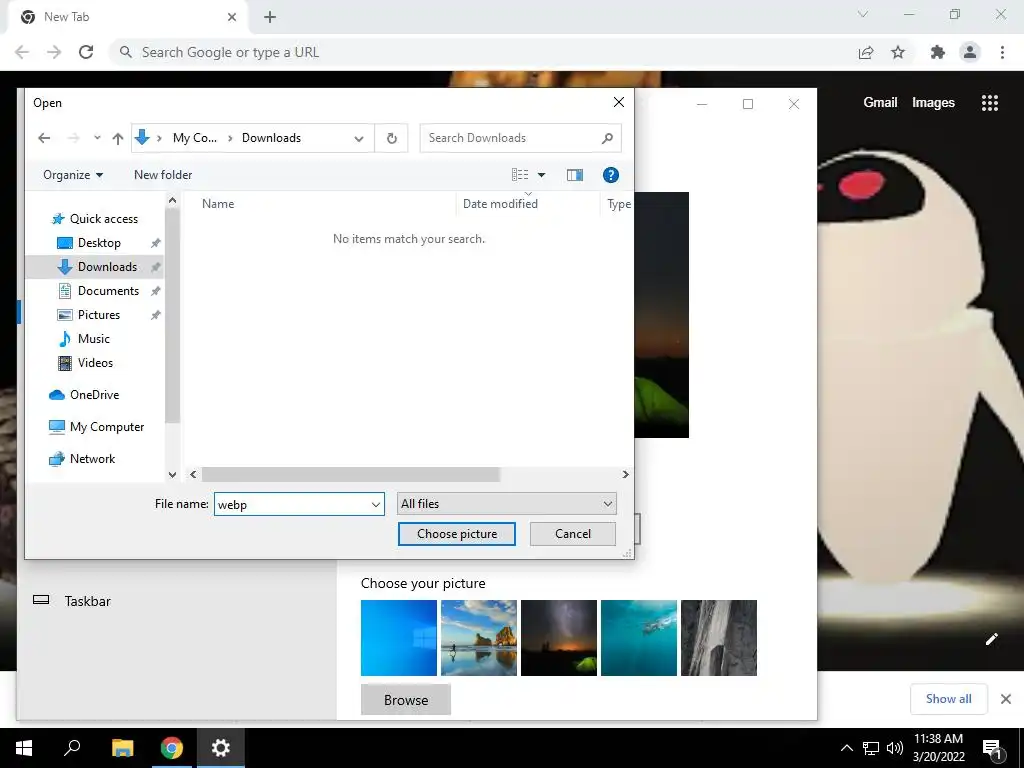Close the Chrome downloads bar
Viewport: 1024px width, 768px height.
(x=1006, y=699)
